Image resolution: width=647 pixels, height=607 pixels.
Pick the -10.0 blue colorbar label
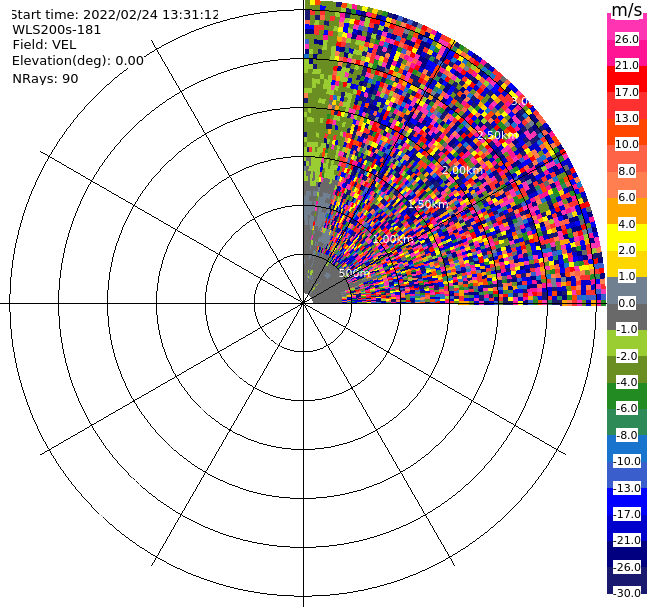tap(627, 461)
